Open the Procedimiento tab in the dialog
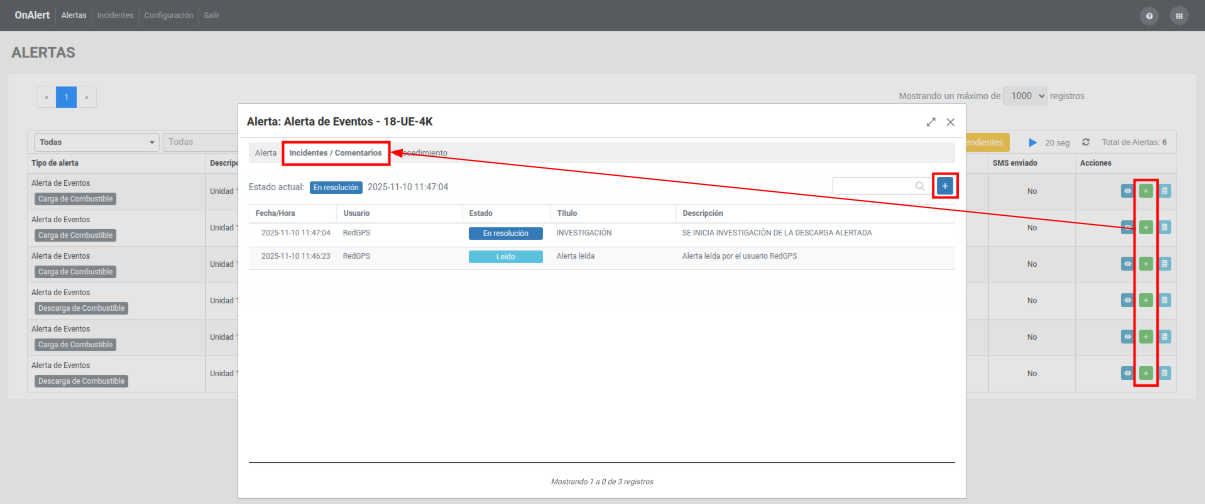The image size is (1205, 504). (420, 153)
